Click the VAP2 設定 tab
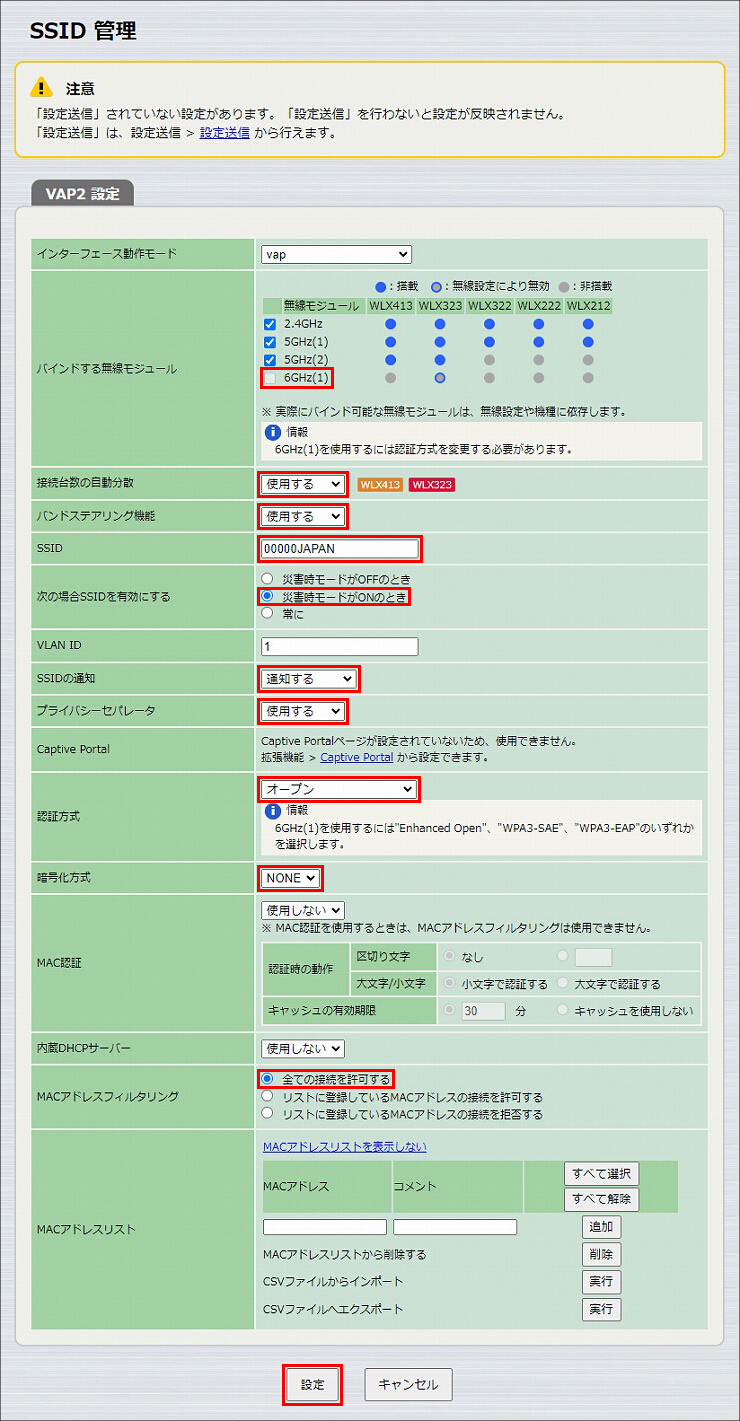The image size is (740, 1421). point(83,194)
